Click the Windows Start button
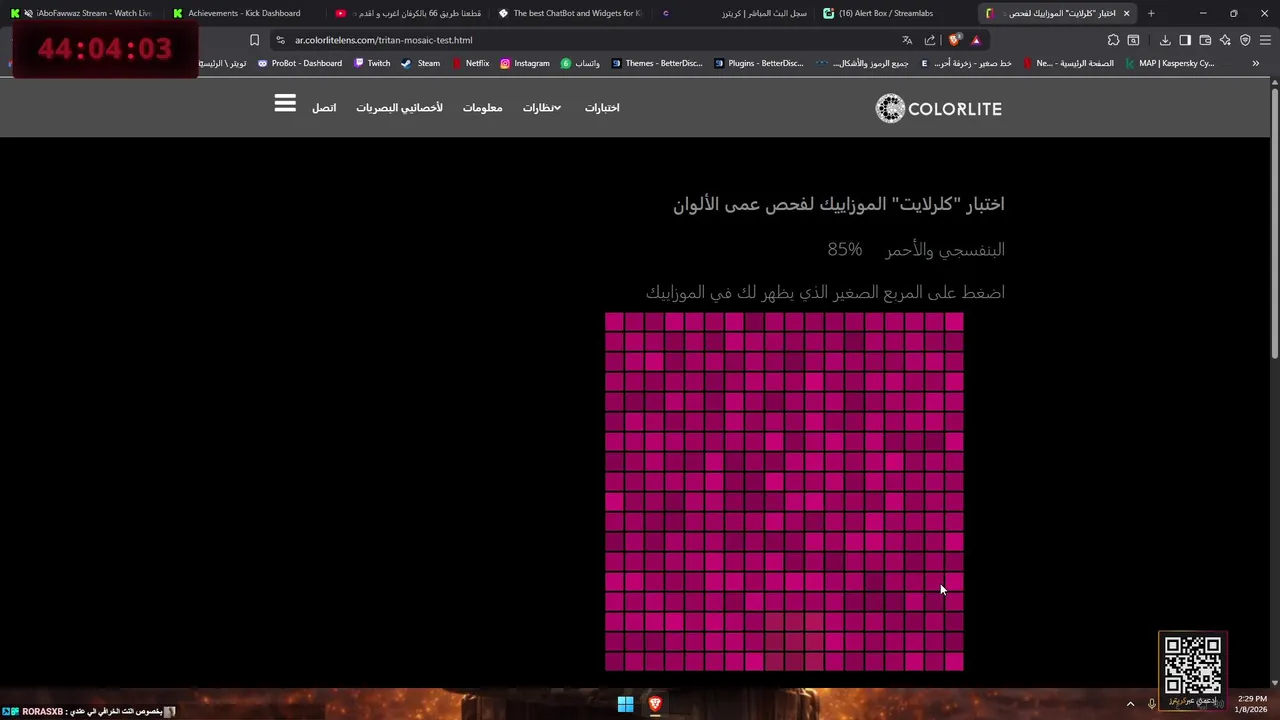Screen dimensions: 1280x720 click(625, 704)
